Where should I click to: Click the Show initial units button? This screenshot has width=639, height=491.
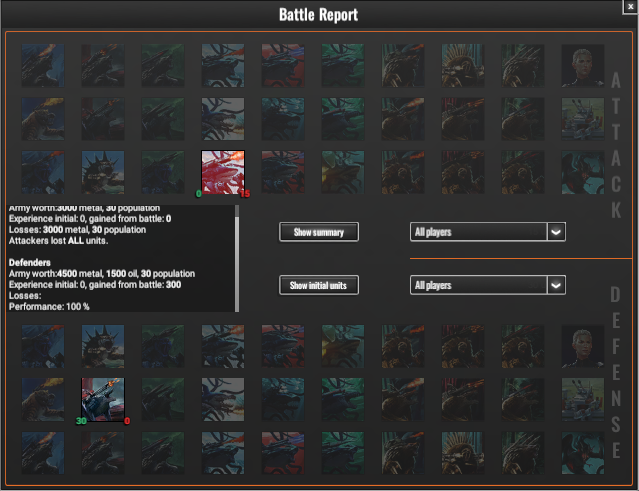pyautogui.click(x=319, y=285)
